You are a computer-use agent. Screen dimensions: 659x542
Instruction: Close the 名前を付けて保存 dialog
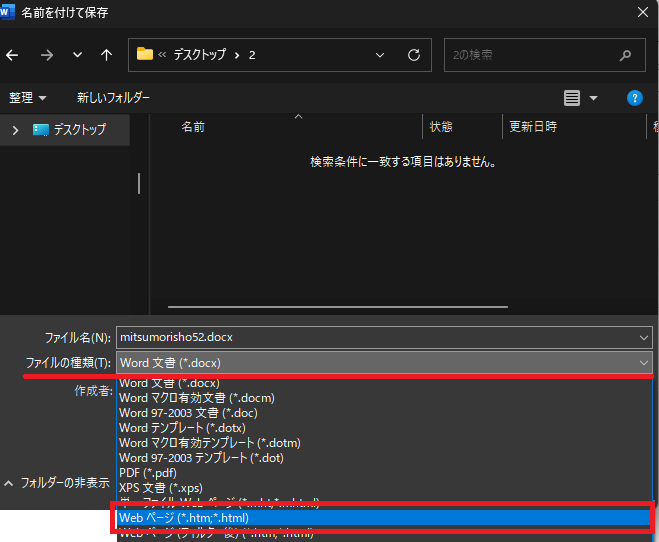tap(643, 12)
